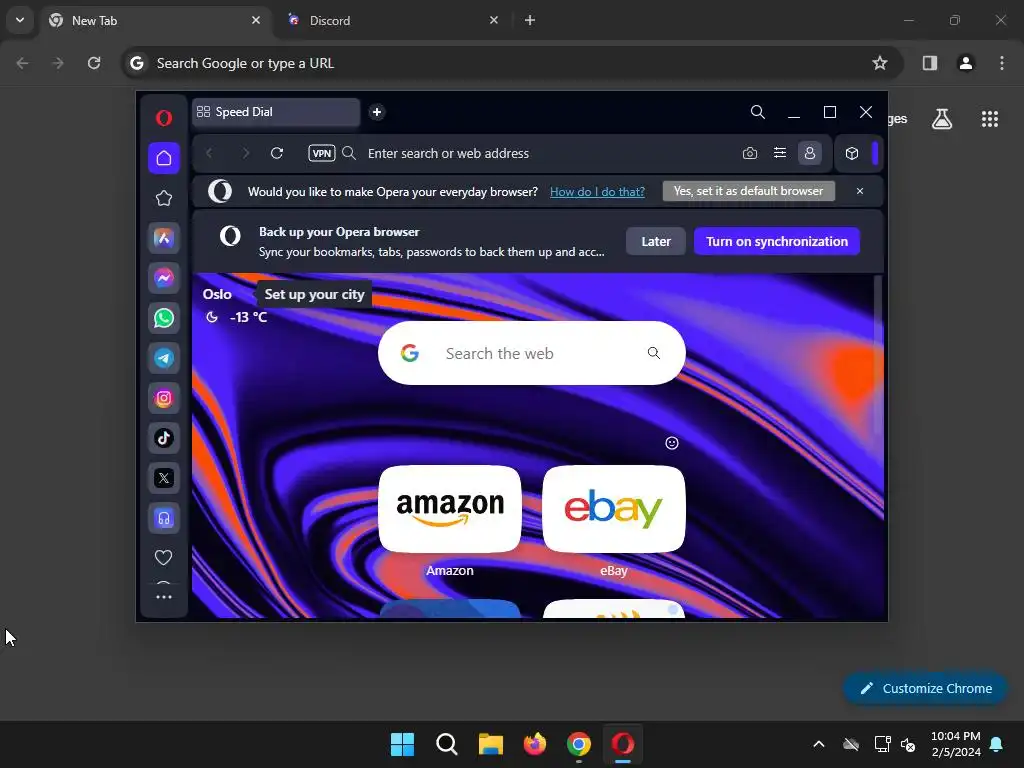Close the New Tab tab in Chrome
Image resolution: width=1024 pixels, height=768 pixels.
coord(256,20)
